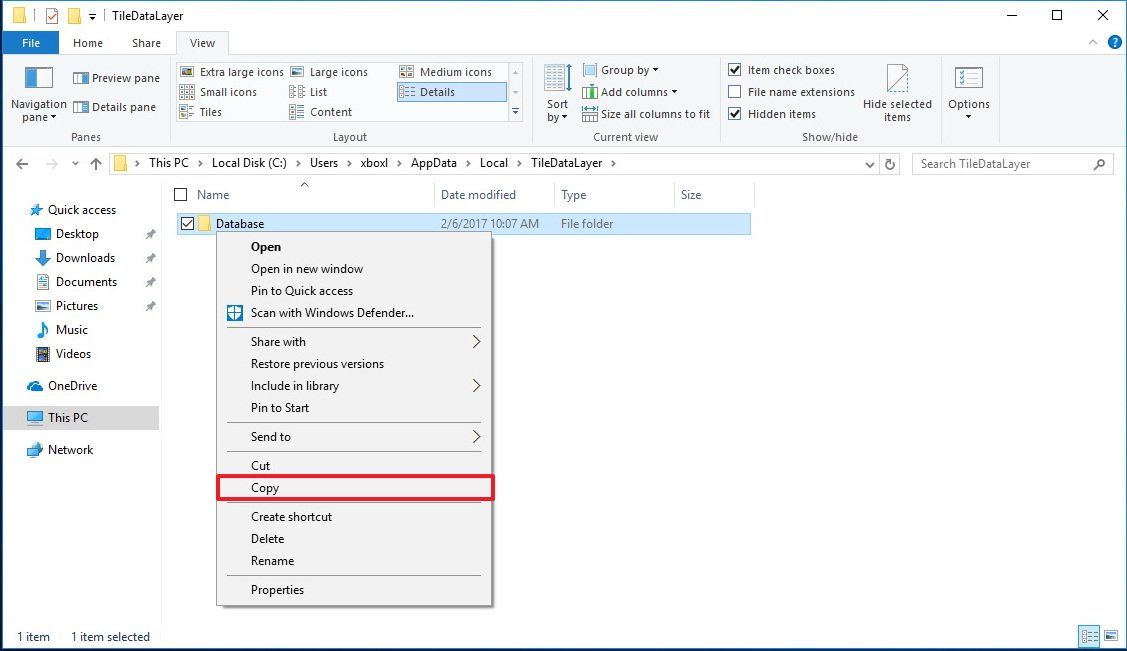Choose Copy from the context menu
This screenshot has width=1127, height=651.
coord(265,488)
